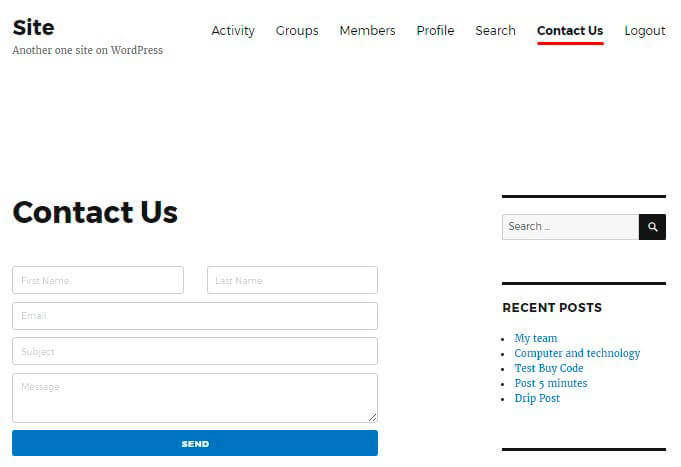
Task: Click inside the Message text area
Action: coord(195,398)
